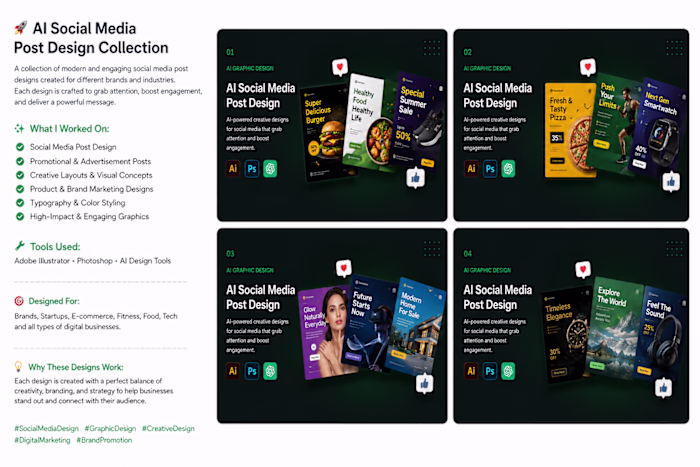Click the Photoshop Ps icon in card 02
Screen dimensions: 700x467
coord(490,169)
